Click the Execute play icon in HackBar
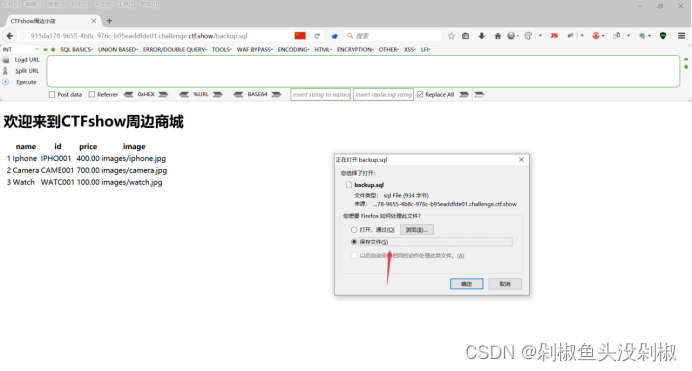692x371 pixels. point(5,82)
